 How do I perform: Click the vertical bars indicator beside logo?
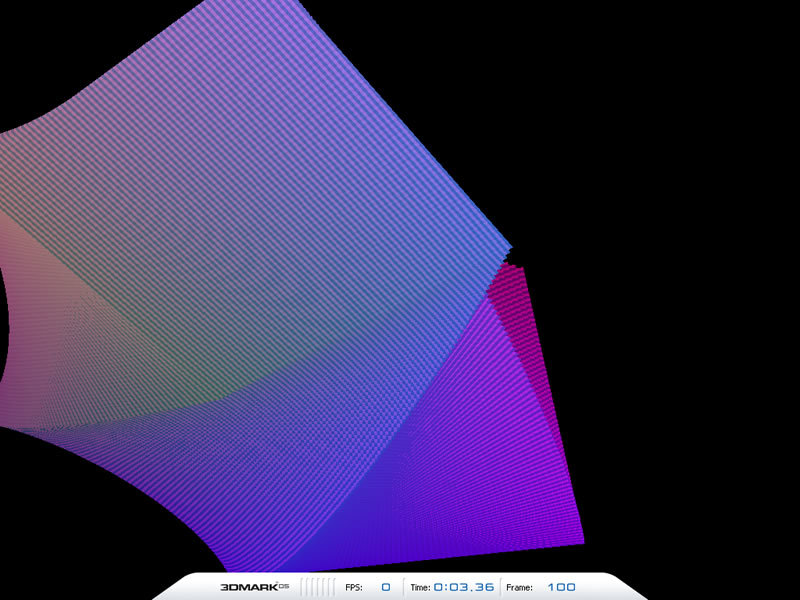coord(317,587)
